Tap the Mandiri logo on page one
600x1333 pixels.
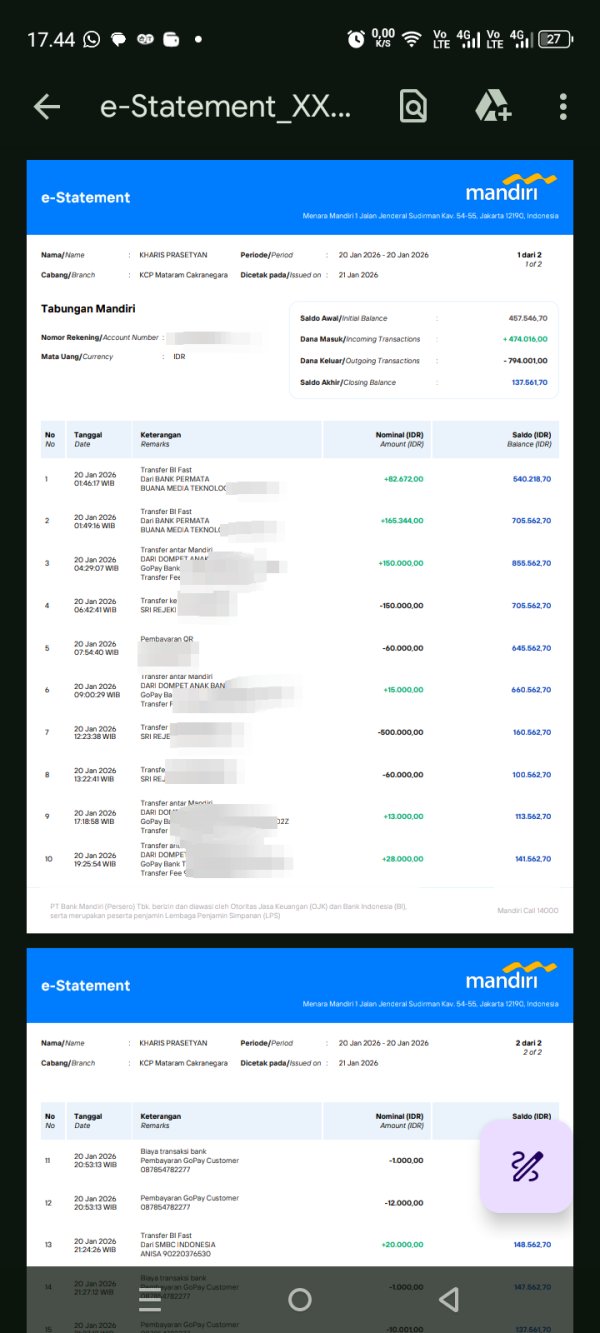pos(511,188)
